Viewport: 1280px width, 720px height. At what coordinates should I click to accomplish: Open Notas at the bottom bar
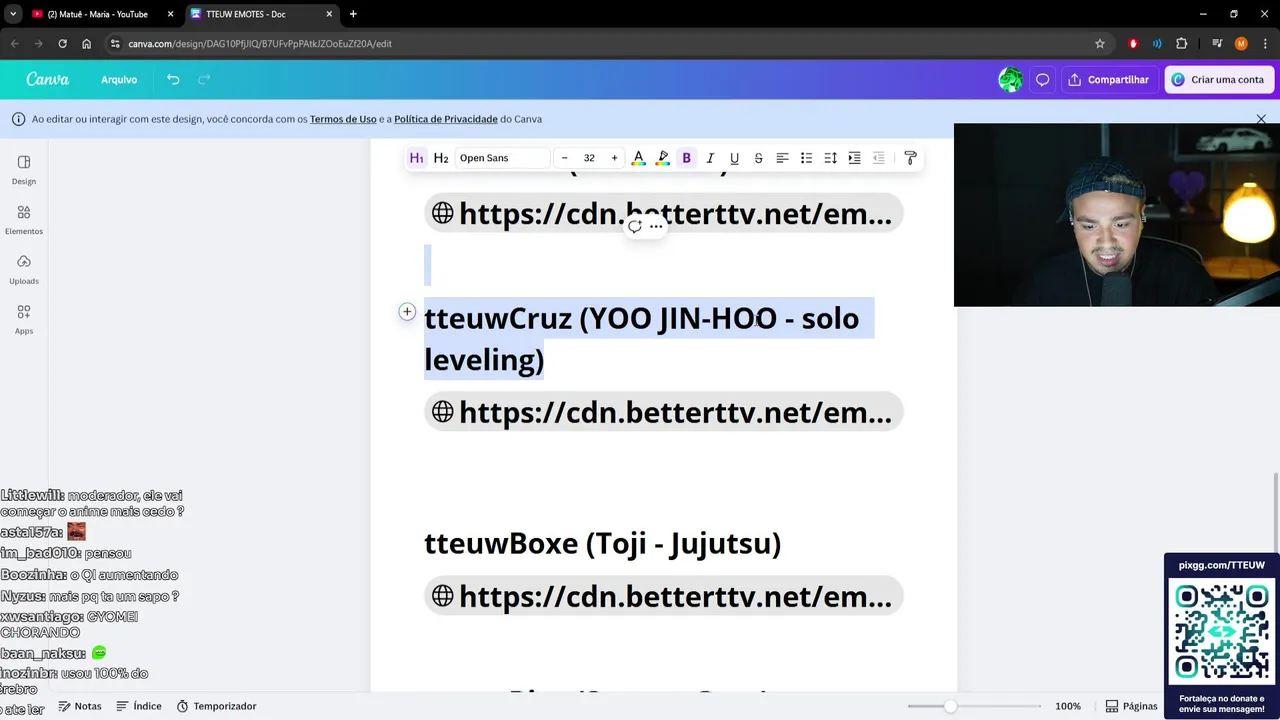[x=80, y=706]
